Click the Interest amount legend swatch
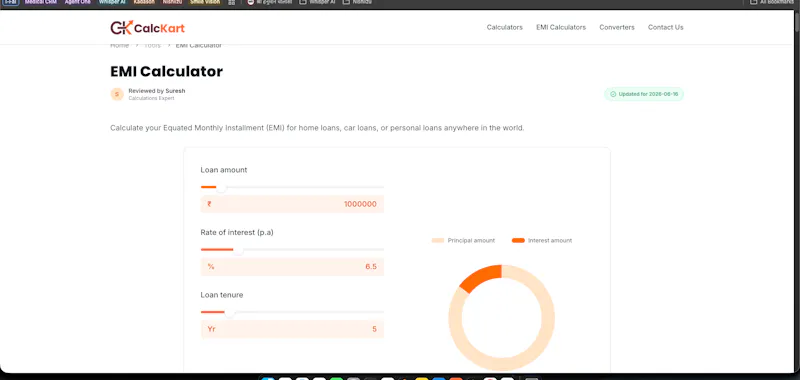The width and height of the screenshot is (800, 380). 518,240
